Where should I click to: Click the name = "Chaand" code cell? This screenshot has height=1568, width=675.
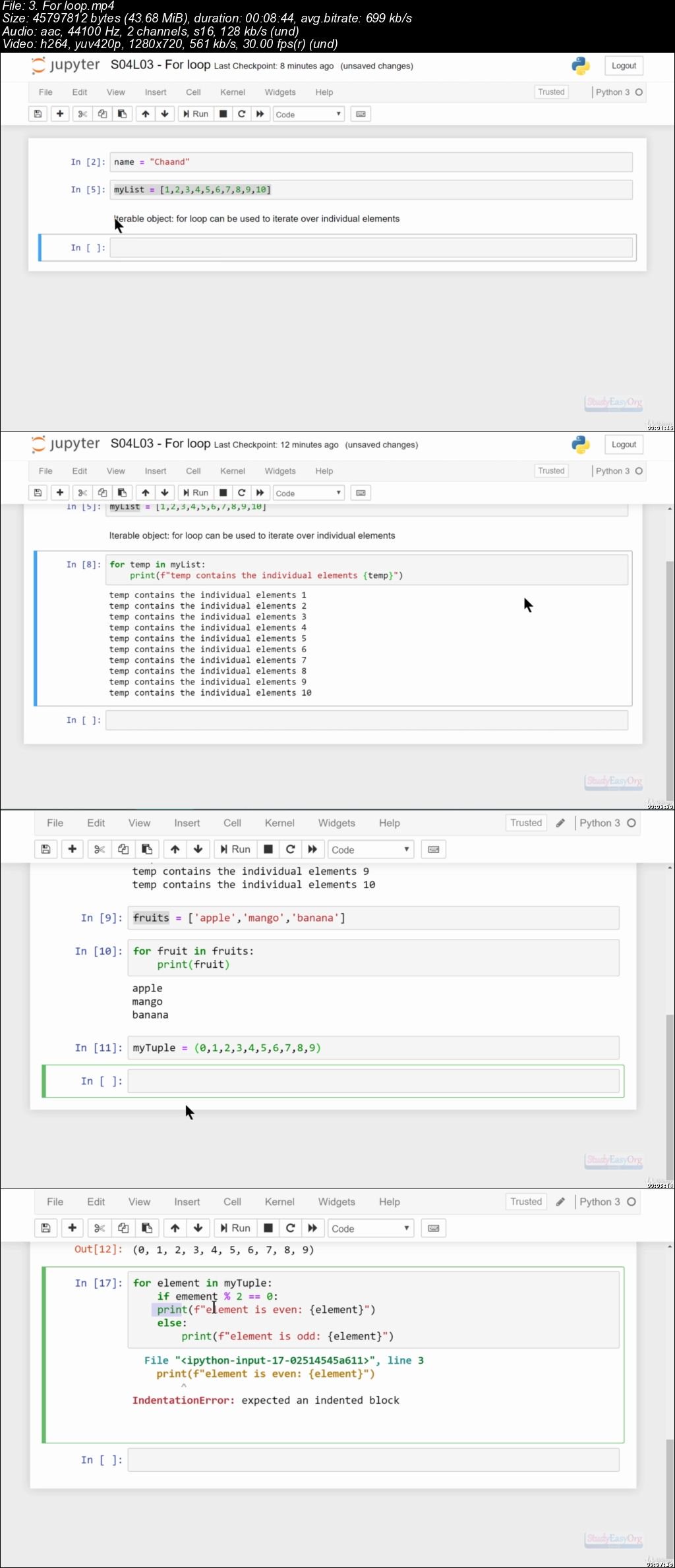371,162
